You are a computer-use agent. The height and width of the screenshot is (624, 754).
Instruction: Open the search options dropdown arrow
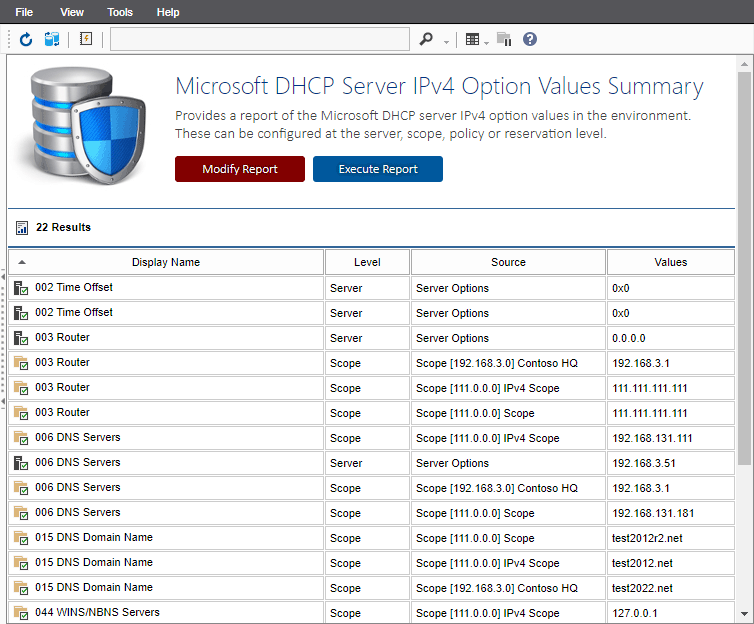(447, 42)
